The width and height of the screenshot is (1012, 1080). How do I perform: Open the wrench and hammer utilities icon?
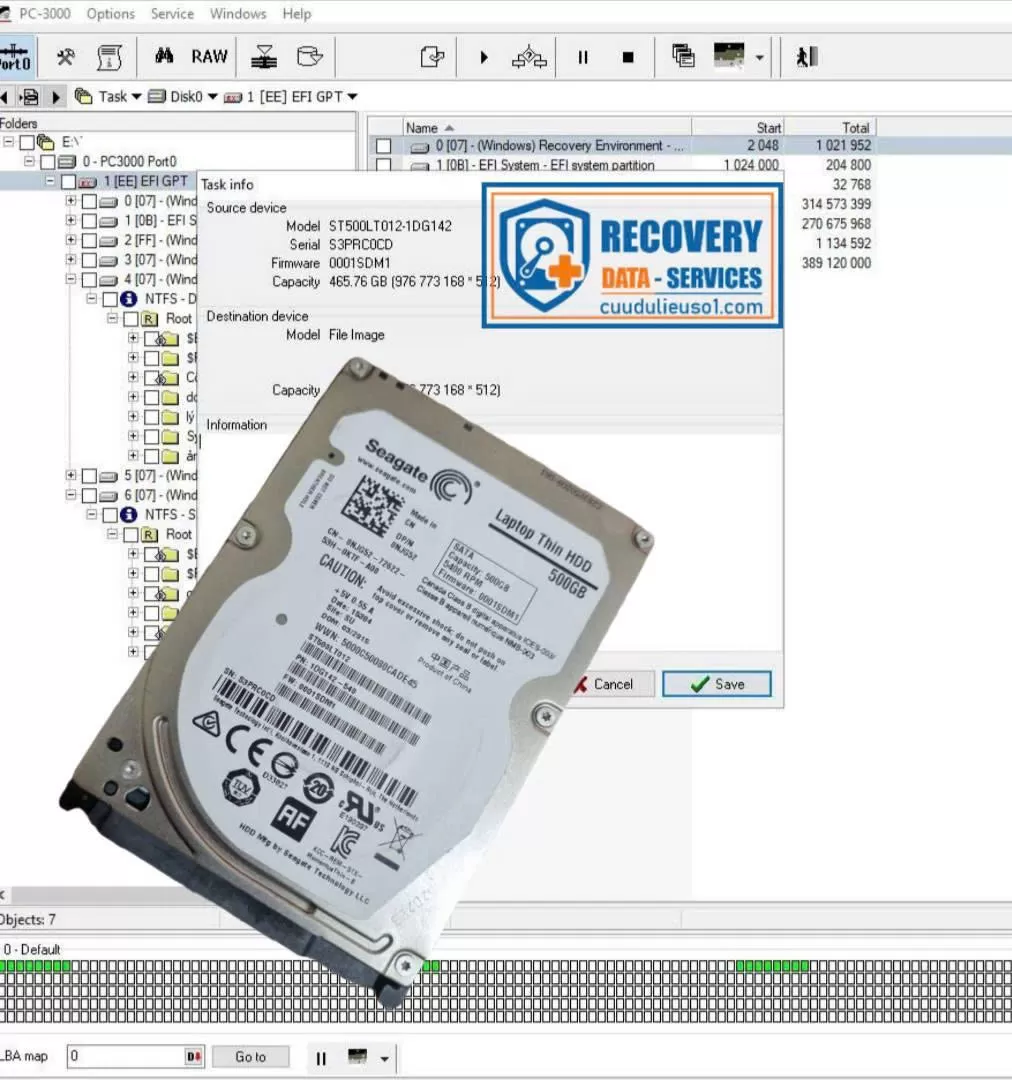[66, 57]
